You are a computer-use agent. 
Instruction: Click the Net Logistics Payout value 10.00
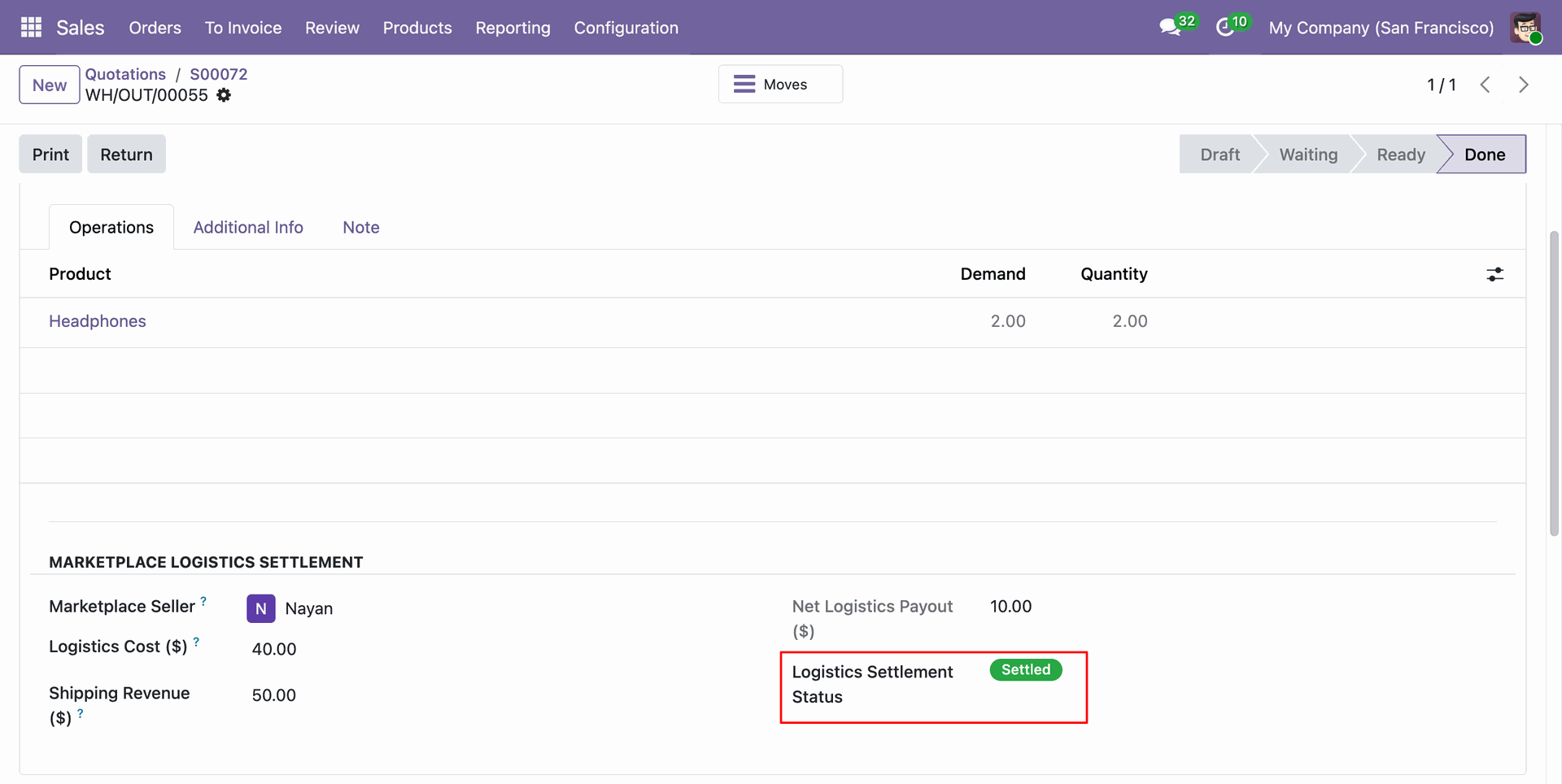(1011, 607)
